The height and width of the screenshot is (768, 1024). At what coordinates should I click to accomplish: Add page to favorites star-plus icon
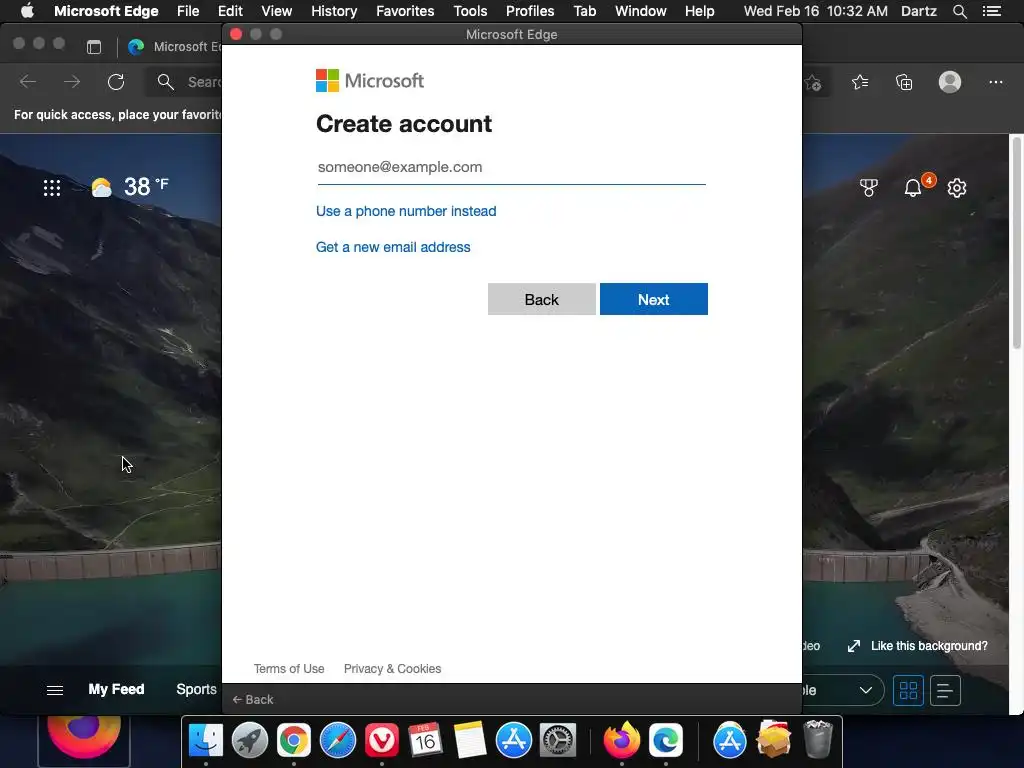pos(813,82)
